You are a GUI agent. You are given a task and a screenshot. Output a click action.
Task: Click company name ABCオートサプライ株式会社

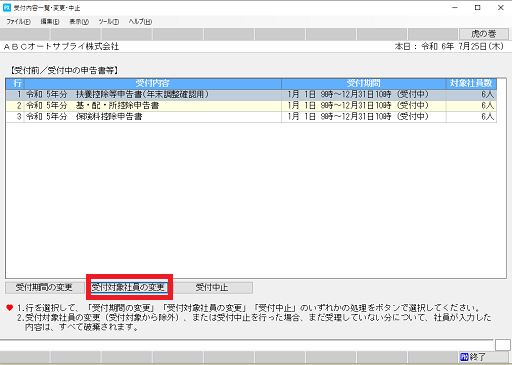click(61, 46)
